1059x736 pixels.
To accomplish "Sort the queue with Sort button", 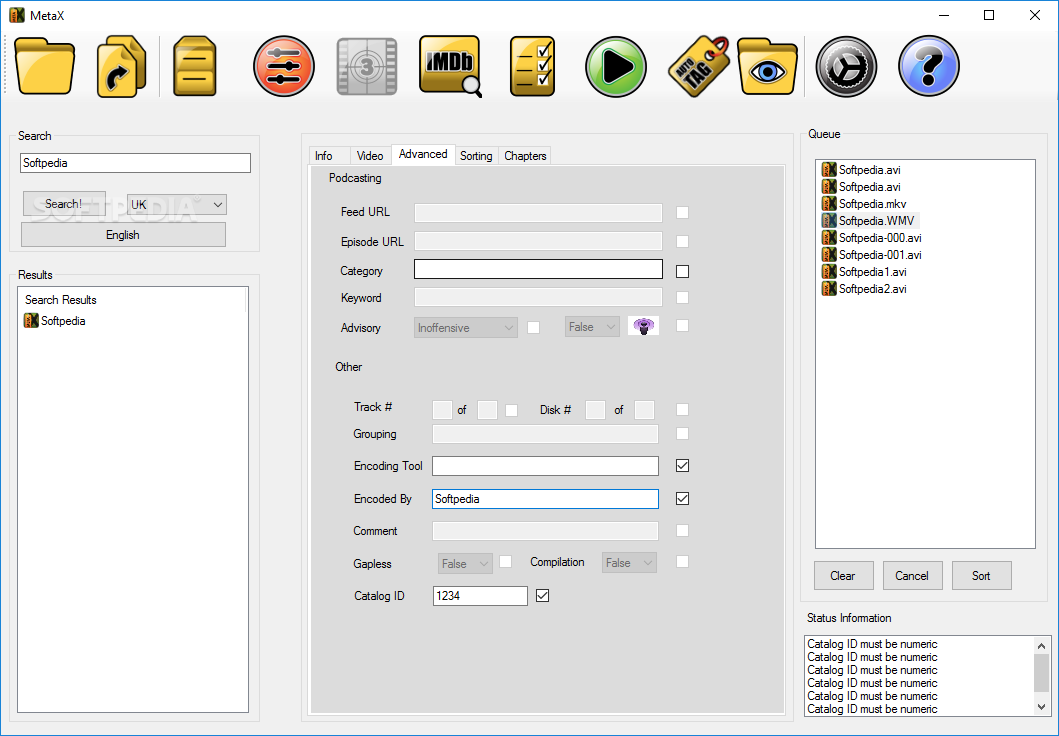I will pyautogui.click(x=981, y=575).
